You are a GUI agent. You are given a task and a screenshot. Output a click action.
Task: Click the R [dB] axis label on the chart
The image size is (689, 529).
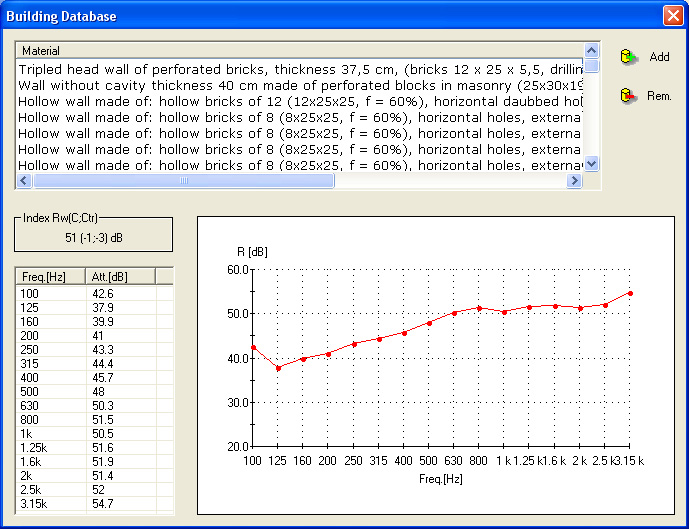tap(252, 252)
